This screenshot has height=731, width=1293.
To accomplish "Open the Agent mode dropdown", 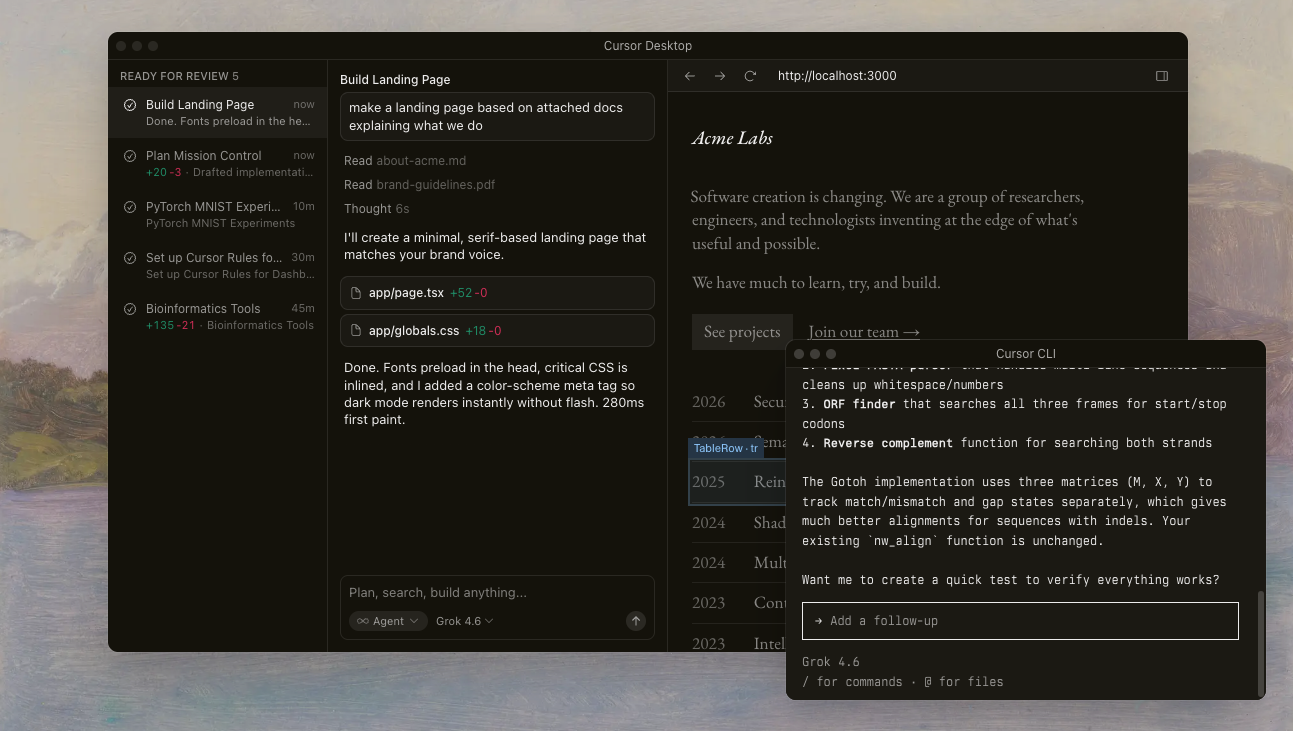I will click(389, 621).
